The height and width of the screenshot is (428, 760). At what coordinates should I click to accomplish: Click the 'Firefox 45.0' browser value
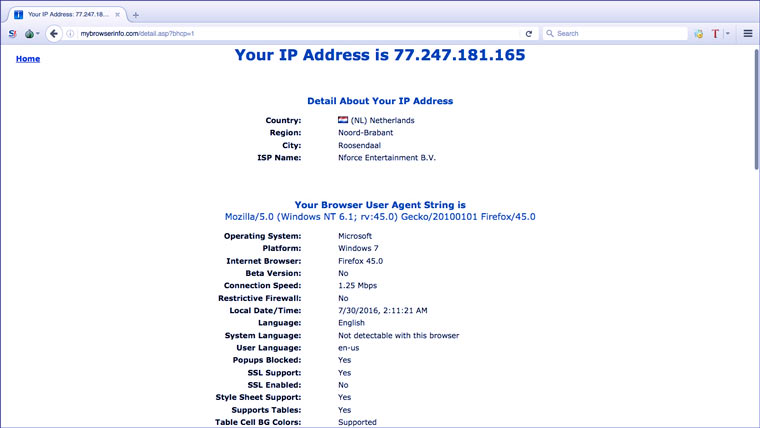pos(361,261)
